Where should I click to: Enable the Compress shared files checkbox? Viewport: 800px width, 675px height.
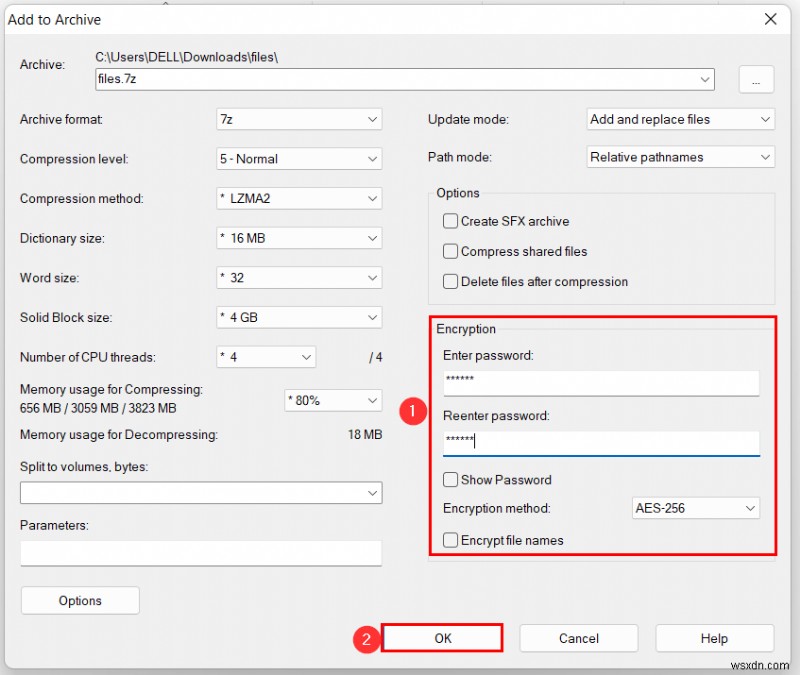coord(450,251)
